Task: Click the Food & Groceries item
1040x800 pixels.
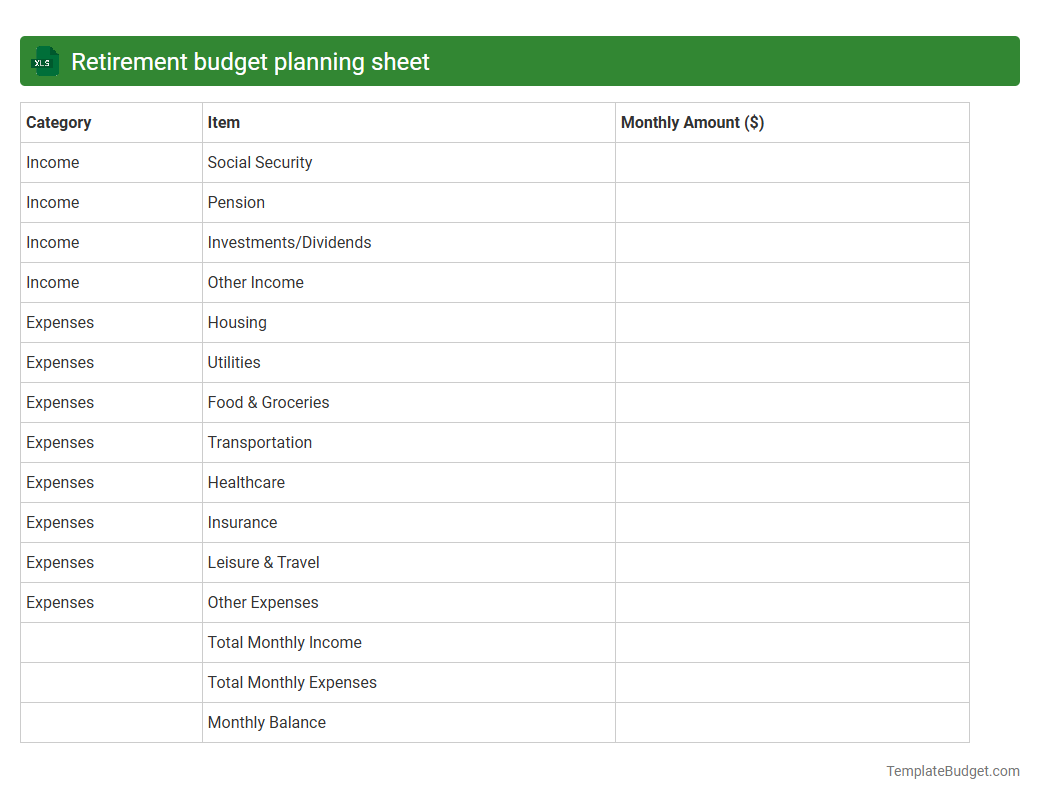Action: pyautogui.click(x=268, y=402)
